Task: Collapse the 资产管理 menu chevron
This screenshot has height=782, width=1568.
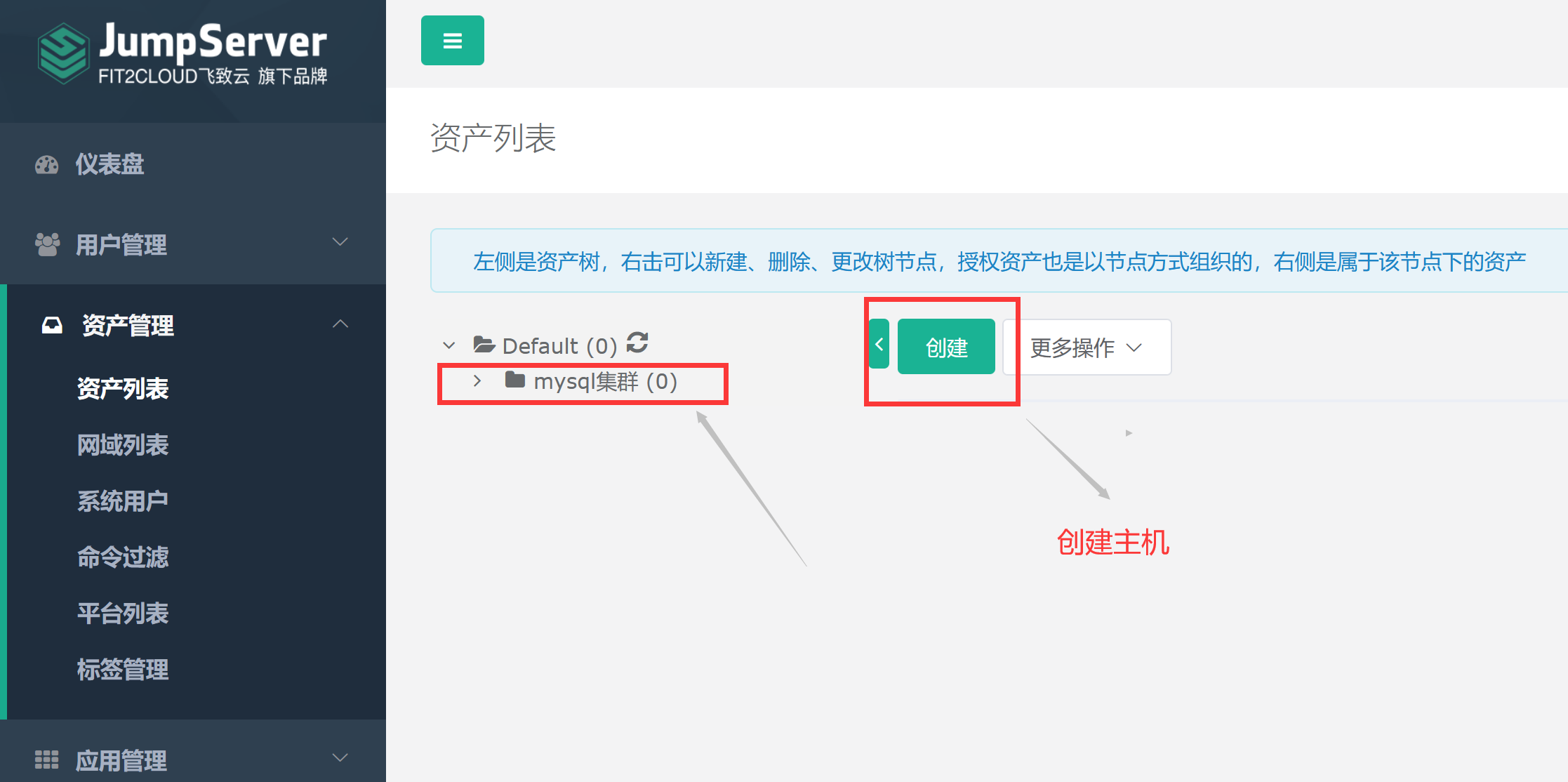Action: (340, 324)
